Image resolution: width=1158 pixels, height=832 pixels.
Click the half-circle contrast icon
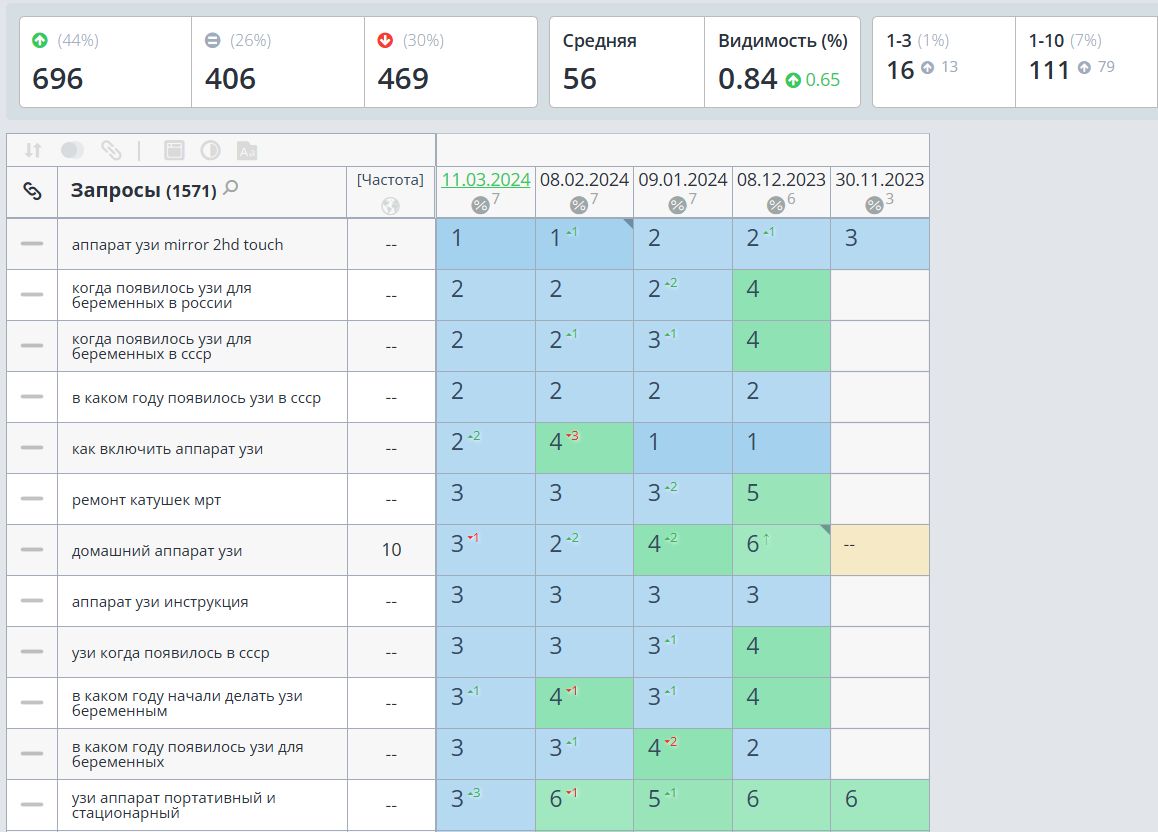(210, 151)
